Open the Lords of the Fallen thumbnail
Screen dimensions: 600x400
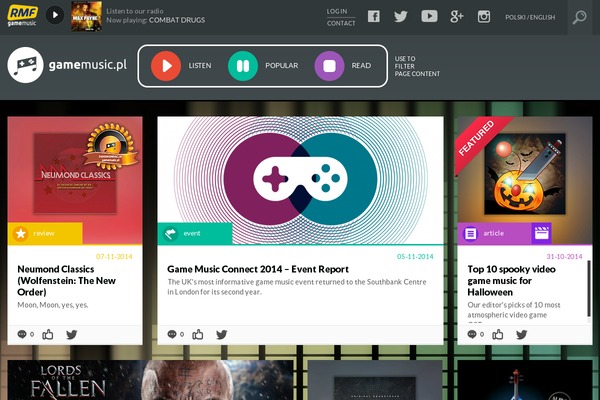click(x=75, y=382)
